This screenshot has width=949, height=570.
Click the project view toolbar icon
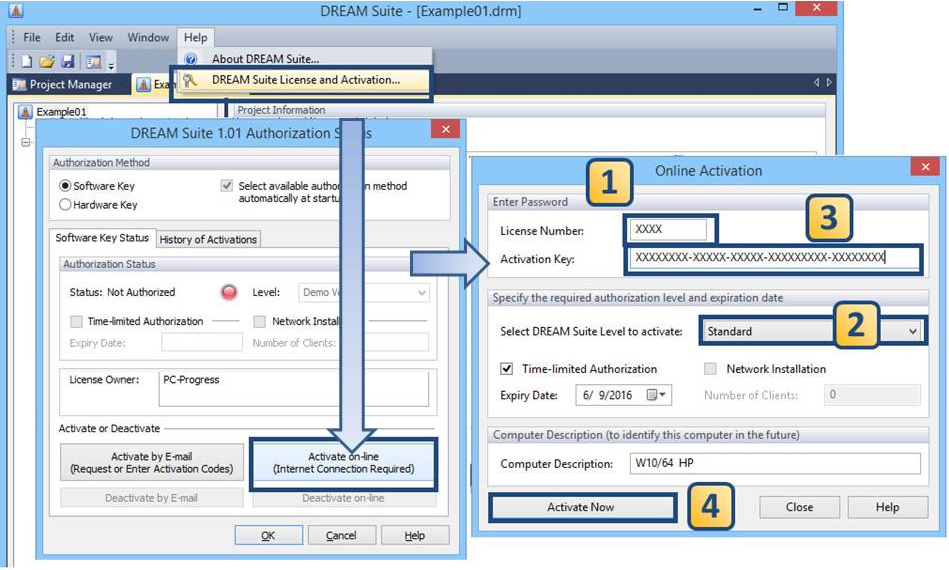click(93, 62)
